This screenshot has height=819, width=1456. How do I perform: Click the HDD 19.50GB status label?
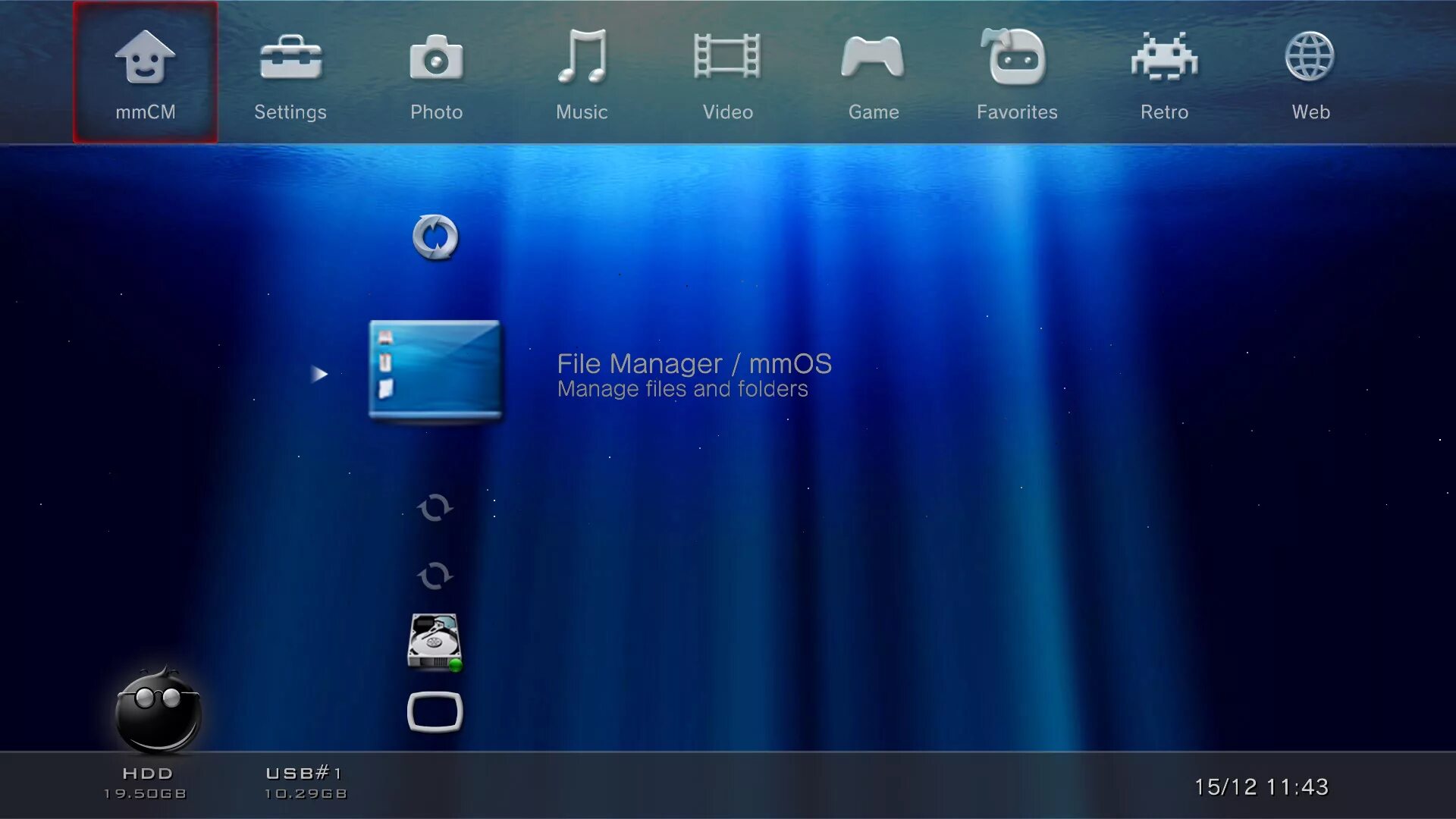(x=146, y=783)
